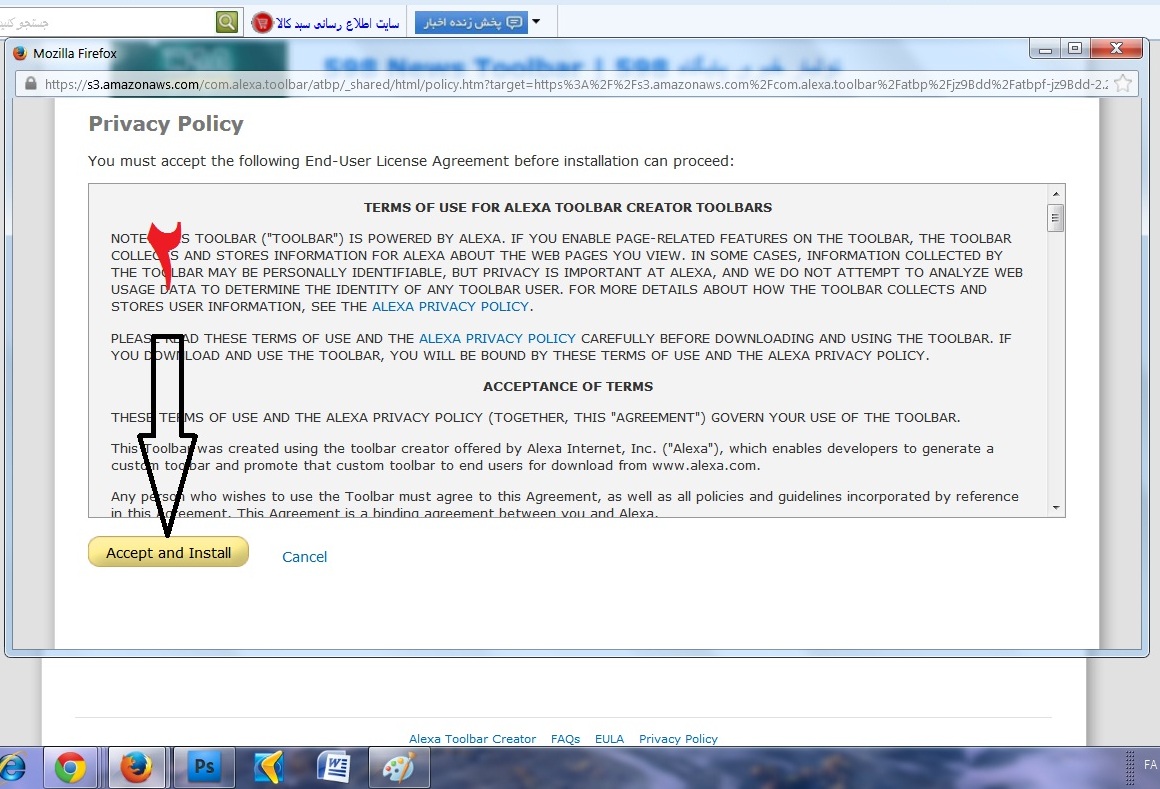
Task: Minimize the Mozilla Firefox popup window
Action: pyautogui.click(x=1045, y=50)
